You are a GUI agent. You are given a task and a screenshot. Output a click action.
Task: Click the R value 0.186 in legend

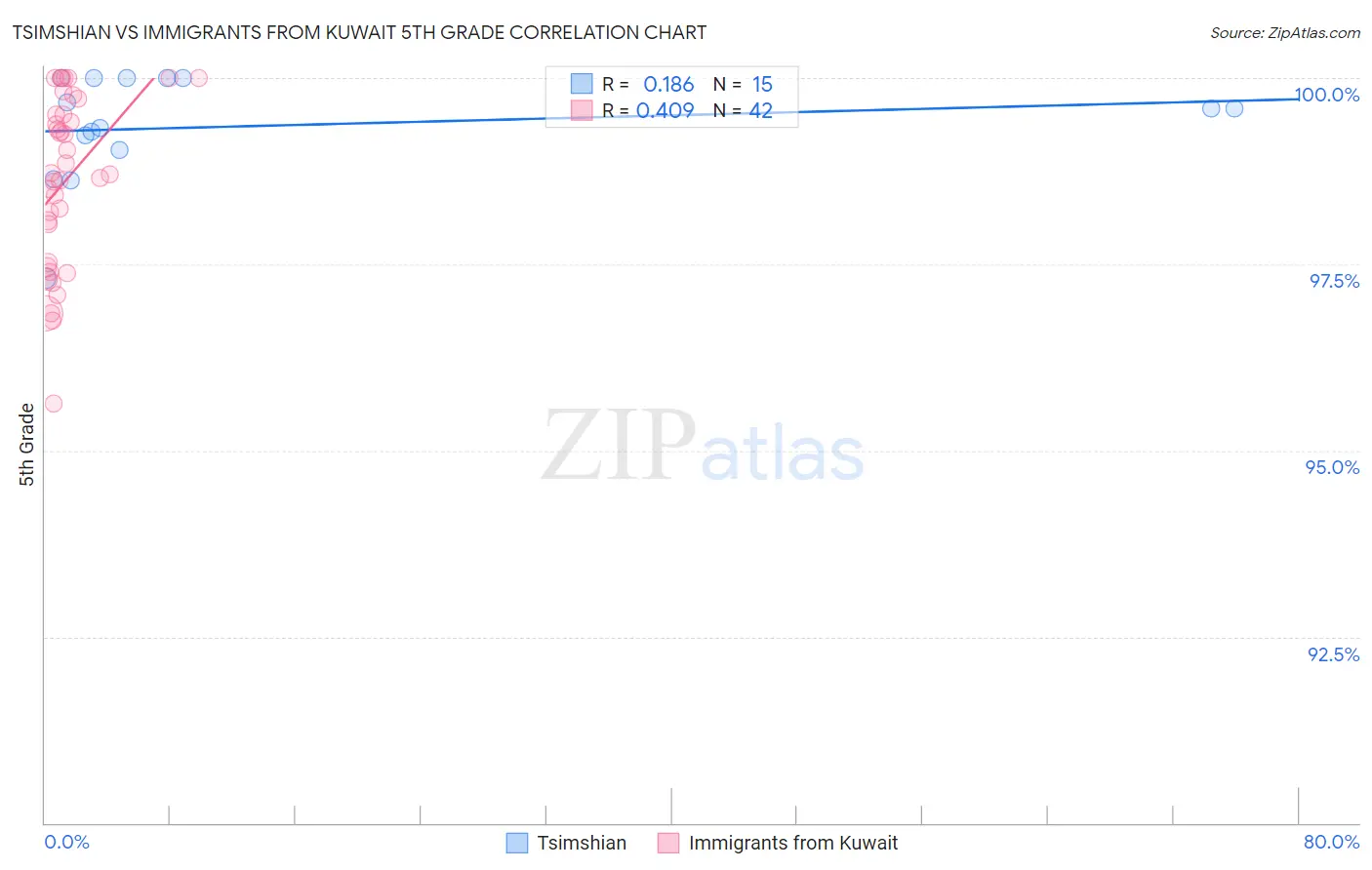click(x=668, y=85)
